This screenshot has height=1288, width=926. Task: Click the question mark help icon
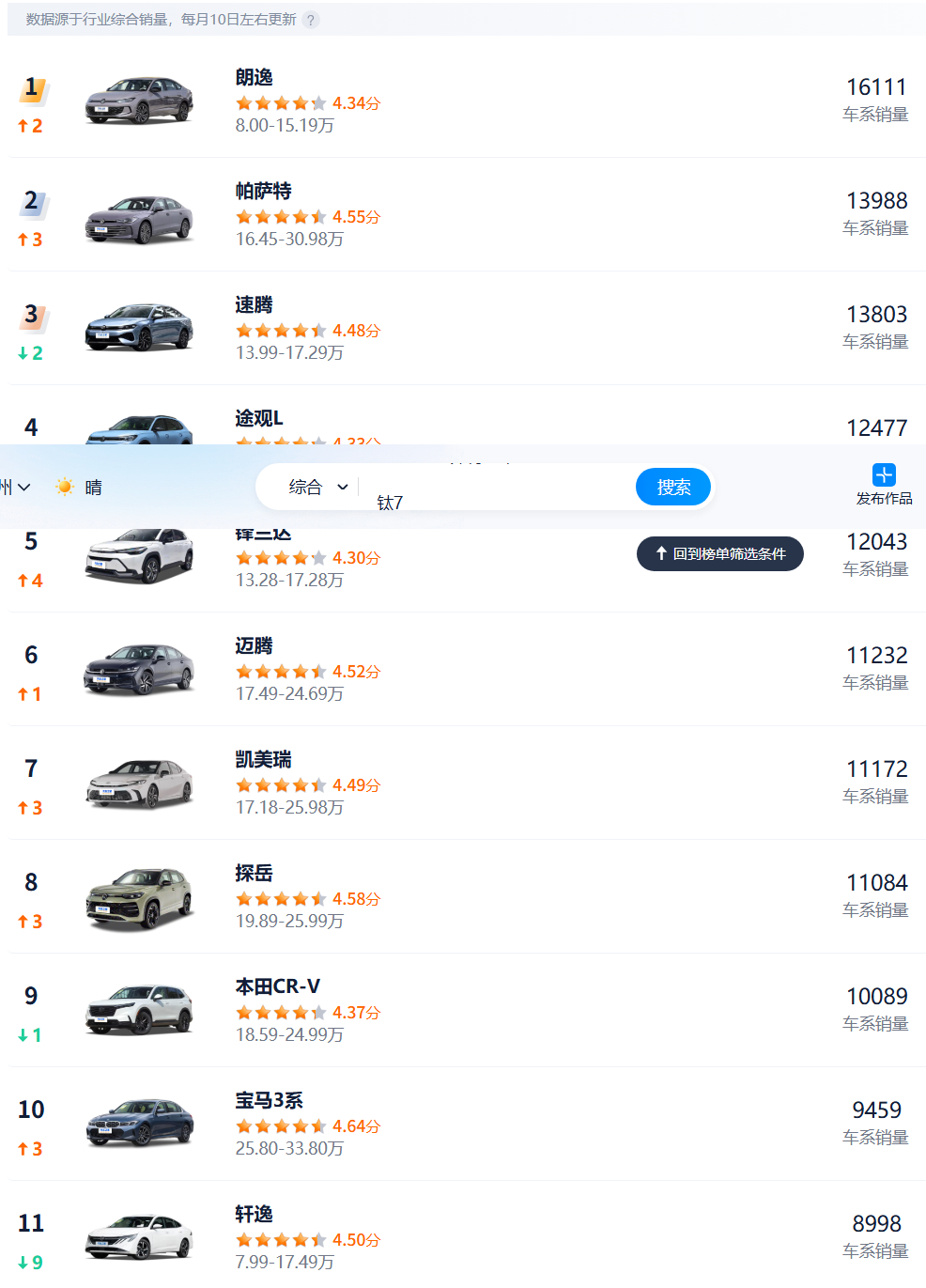click(311, 20)
